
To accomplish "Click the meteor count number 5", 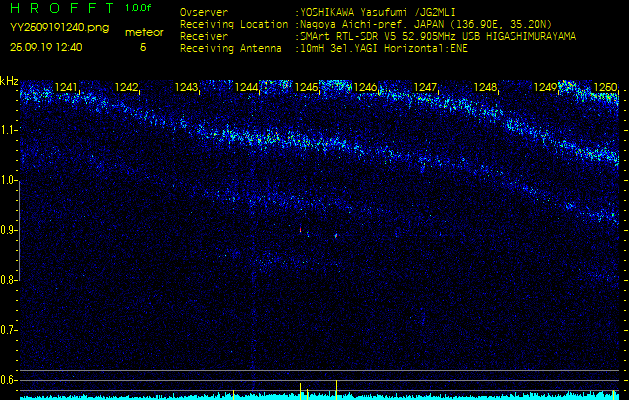I will [x=142, y=46].
